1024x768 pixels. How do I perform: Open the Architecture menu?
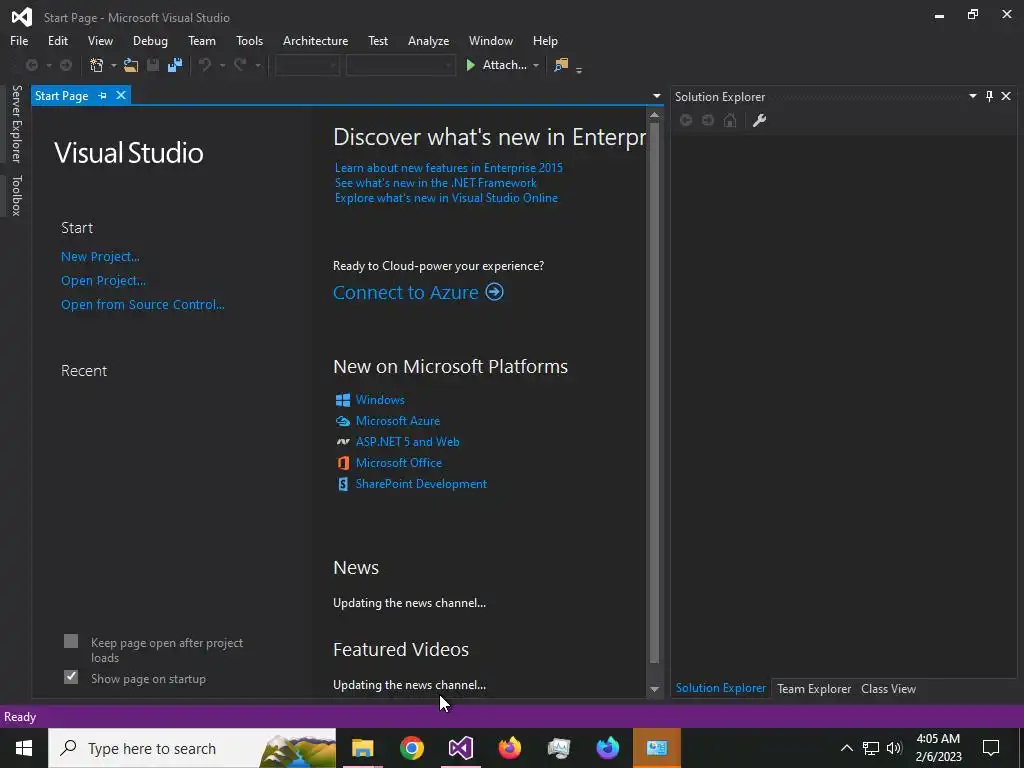tap(315, 40)
